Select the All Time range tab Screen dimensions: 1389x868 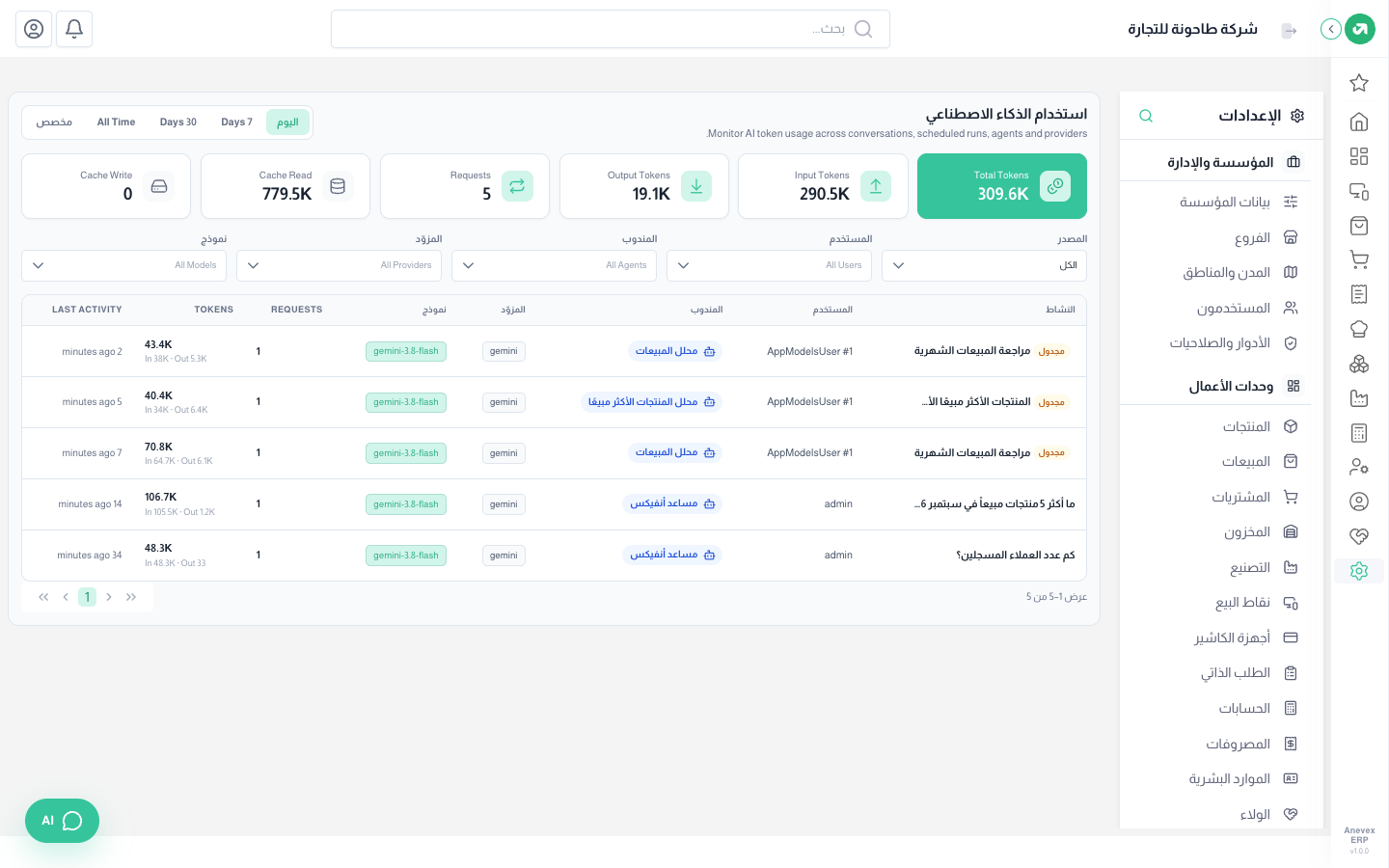116,122
